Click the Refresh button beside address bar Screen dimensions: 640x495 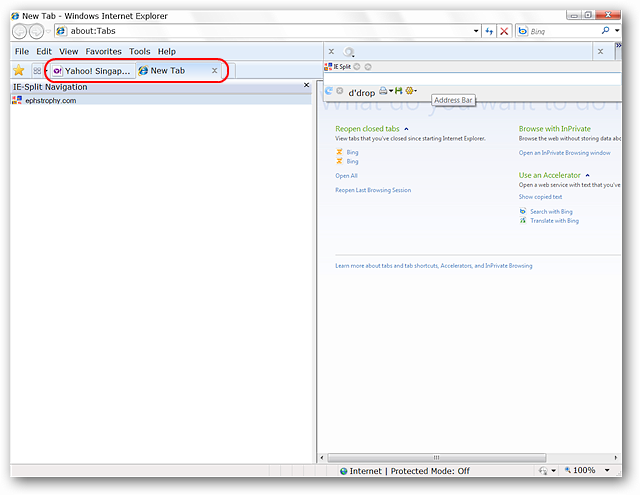[x=489, y=31]
